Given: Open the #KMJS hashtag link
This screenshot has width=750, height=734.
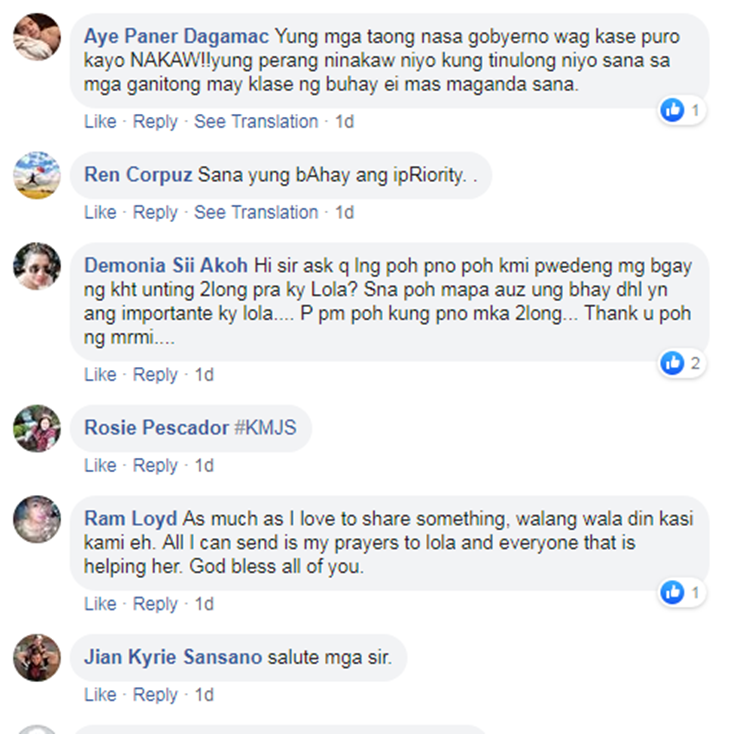Looking at the screenshot, I should pos(265,427).
